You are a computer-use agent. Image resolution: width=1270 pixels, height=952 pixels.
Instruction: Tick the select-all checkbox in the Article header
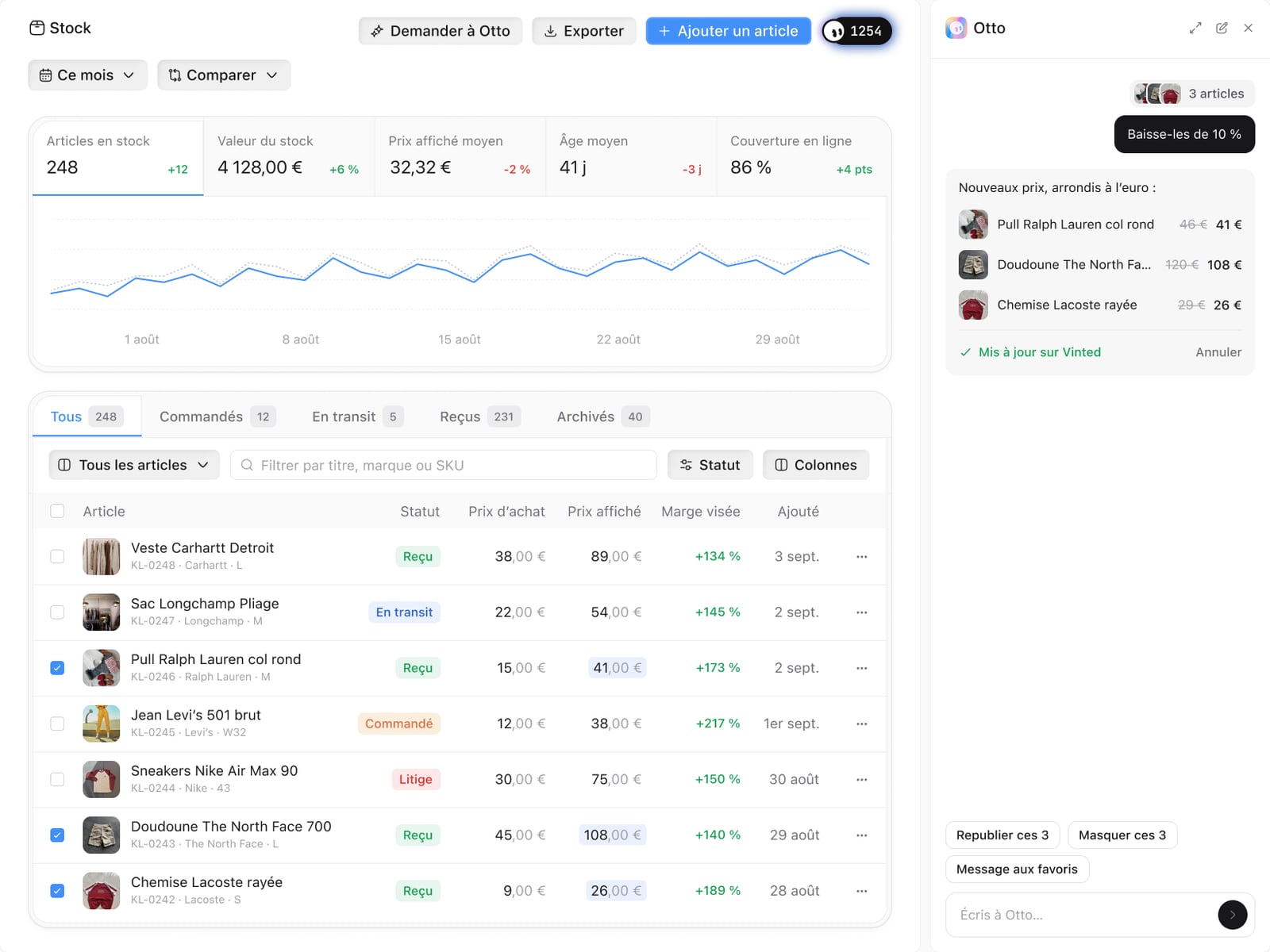click(x=57, y=511)
